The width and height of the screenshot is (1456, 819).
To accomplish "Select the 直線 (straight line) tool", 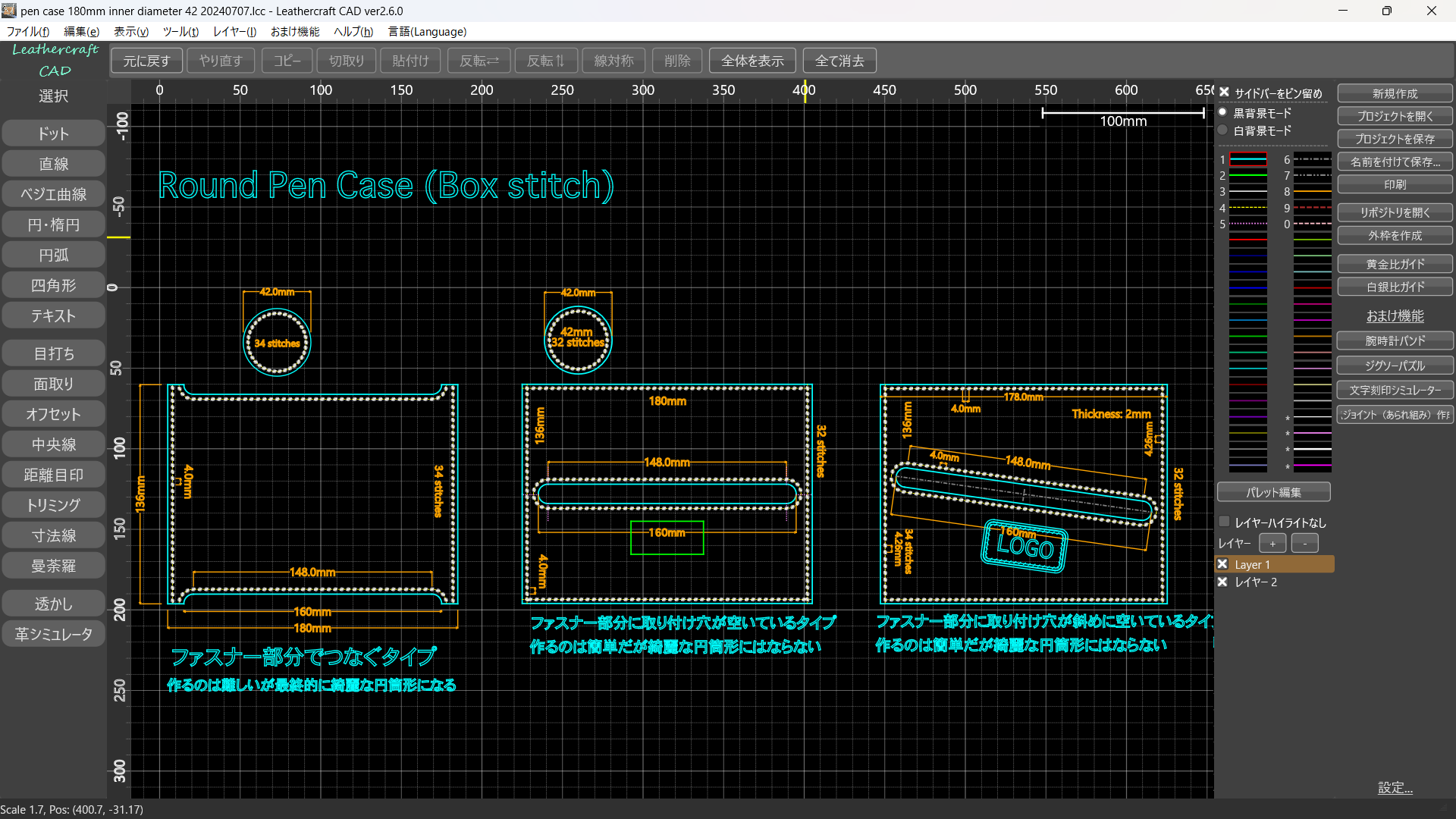I will click(53, 164).
